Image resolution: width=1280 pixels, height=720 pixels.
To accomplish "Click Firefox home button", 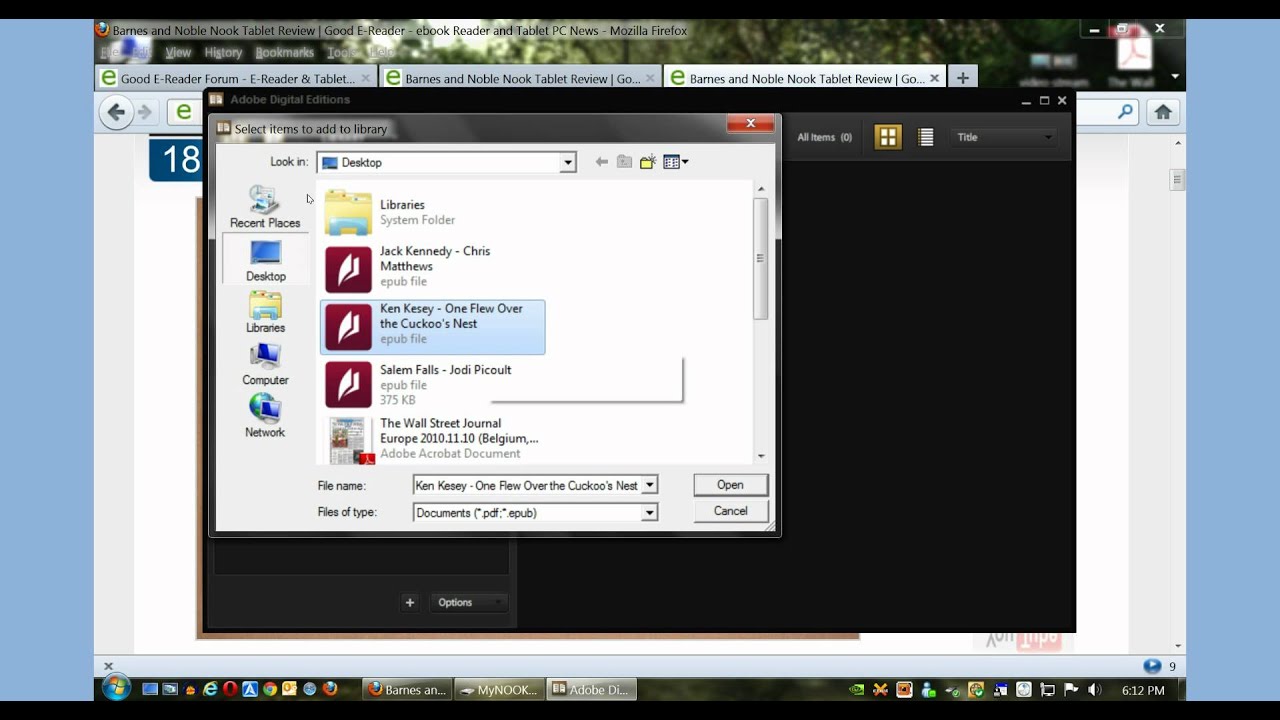I will coord(1162,112).
